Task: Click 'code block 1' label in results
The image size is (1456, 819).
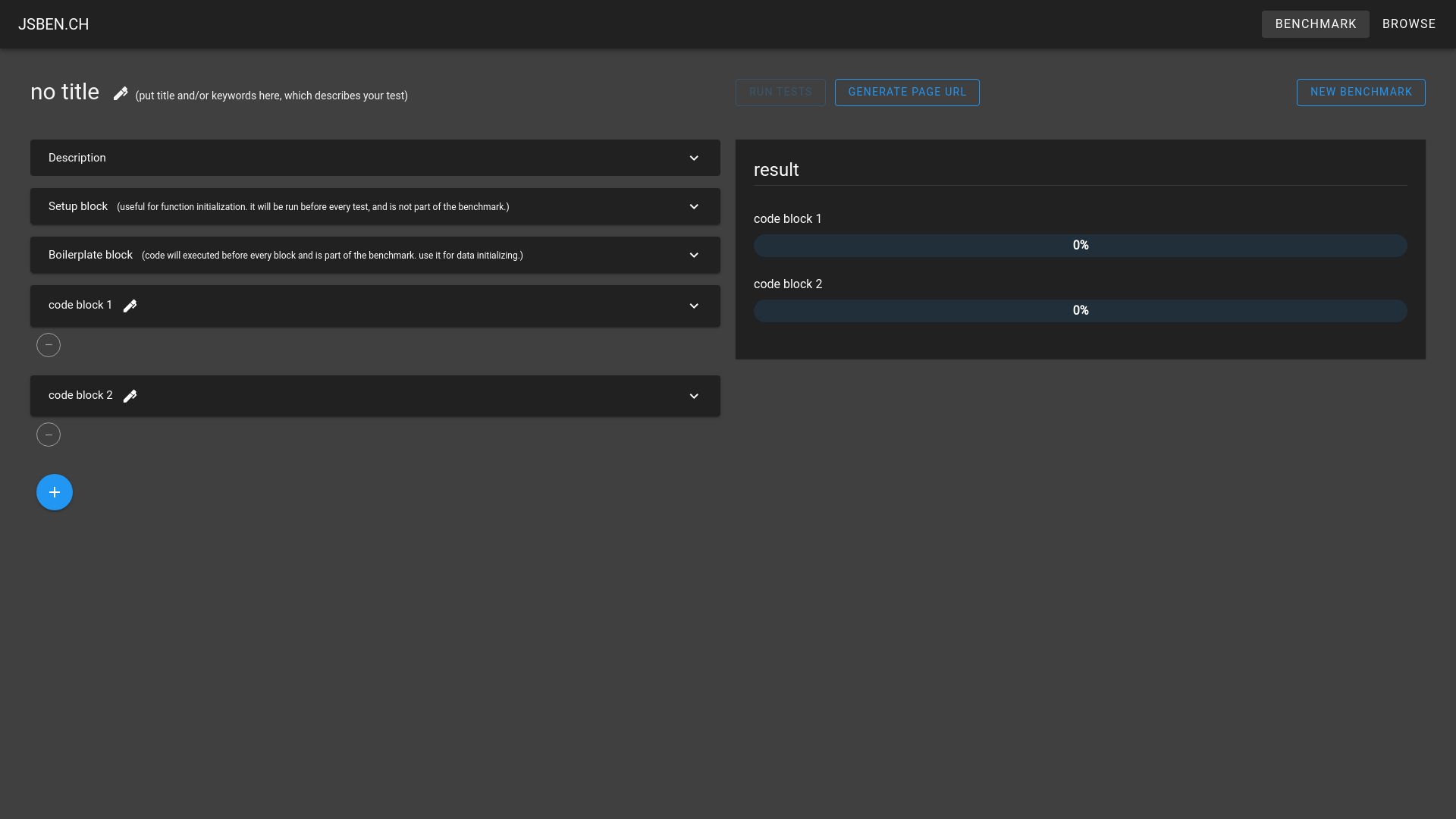Action: point(788,219)
